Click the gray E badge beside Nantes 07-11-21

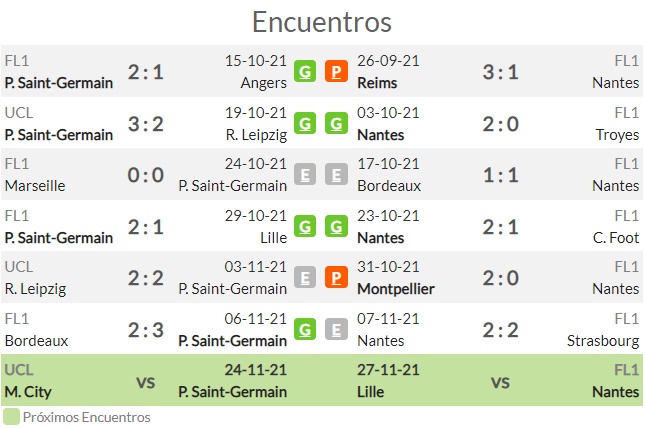(336, 330)
